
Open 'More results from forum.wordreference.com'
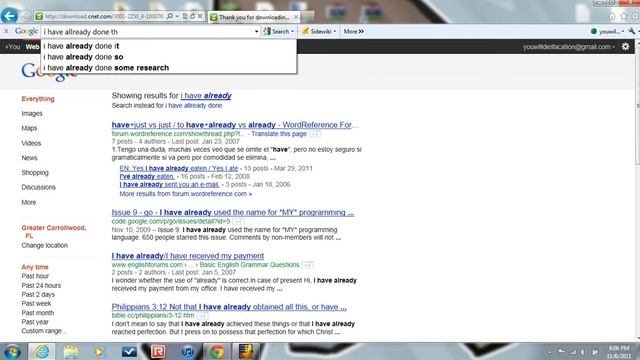(186, 194)
